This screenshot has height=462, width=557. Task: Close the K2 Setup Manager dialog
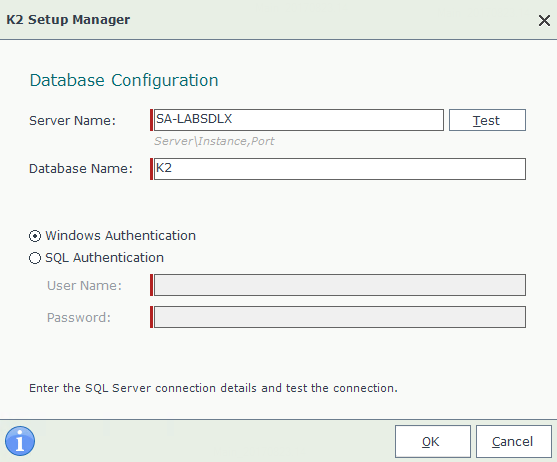[x=544, y=20]
